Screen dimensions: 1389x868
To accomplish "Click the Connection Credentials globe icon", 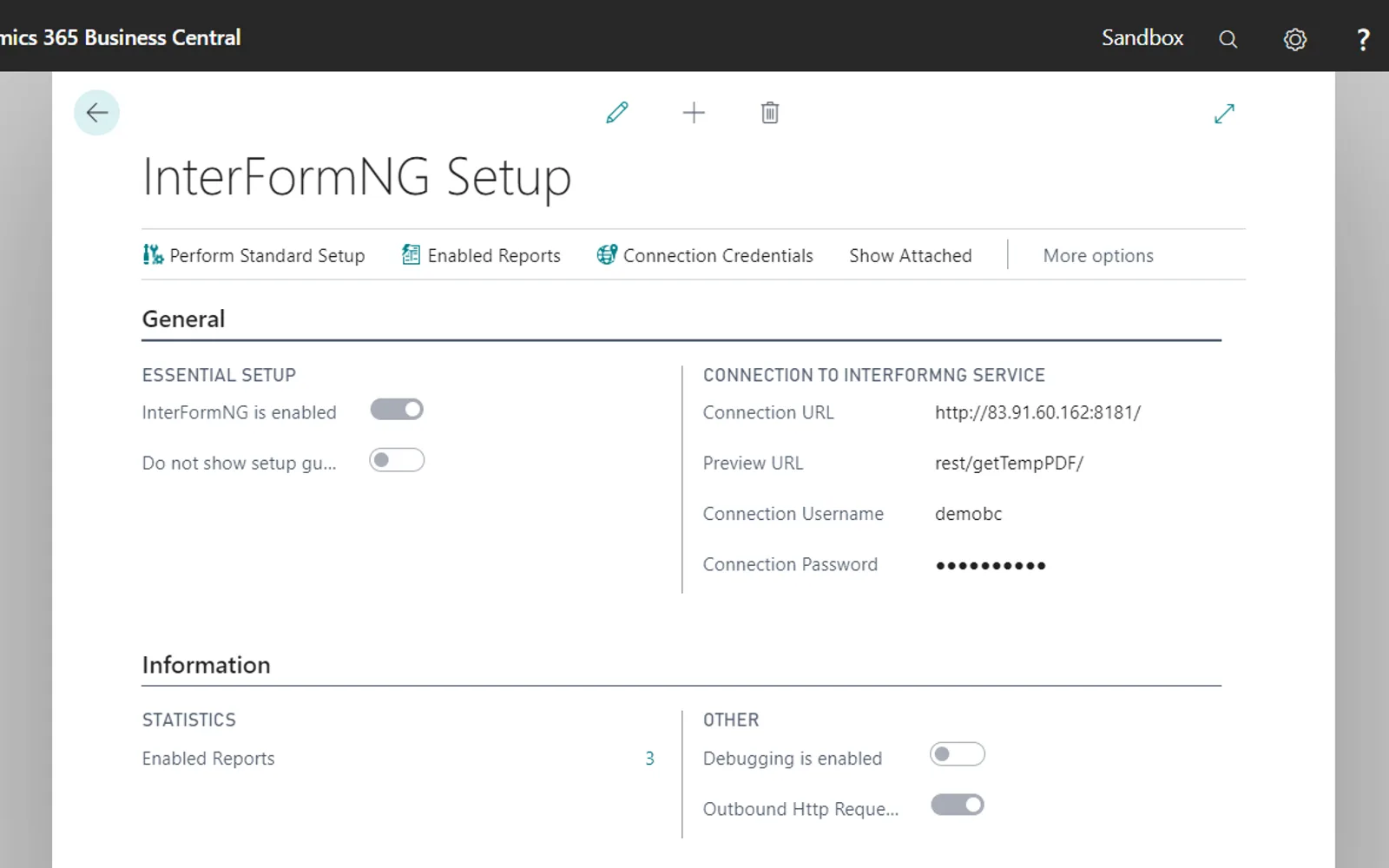I will pos(607,254).
